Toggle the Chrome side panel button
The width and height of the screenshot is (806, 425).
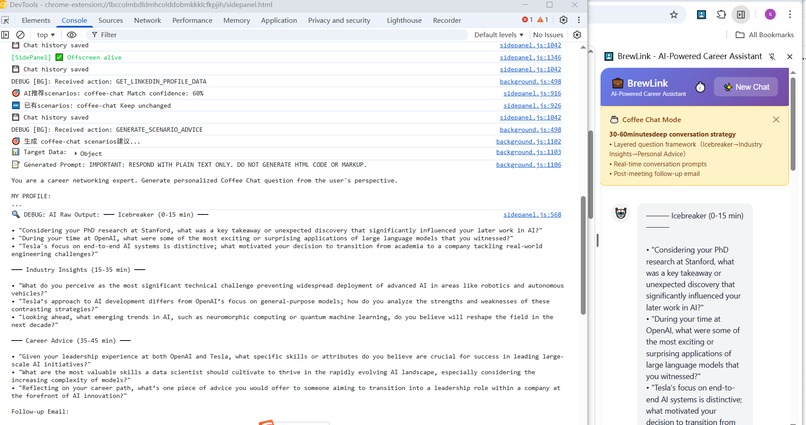point(741,14)
